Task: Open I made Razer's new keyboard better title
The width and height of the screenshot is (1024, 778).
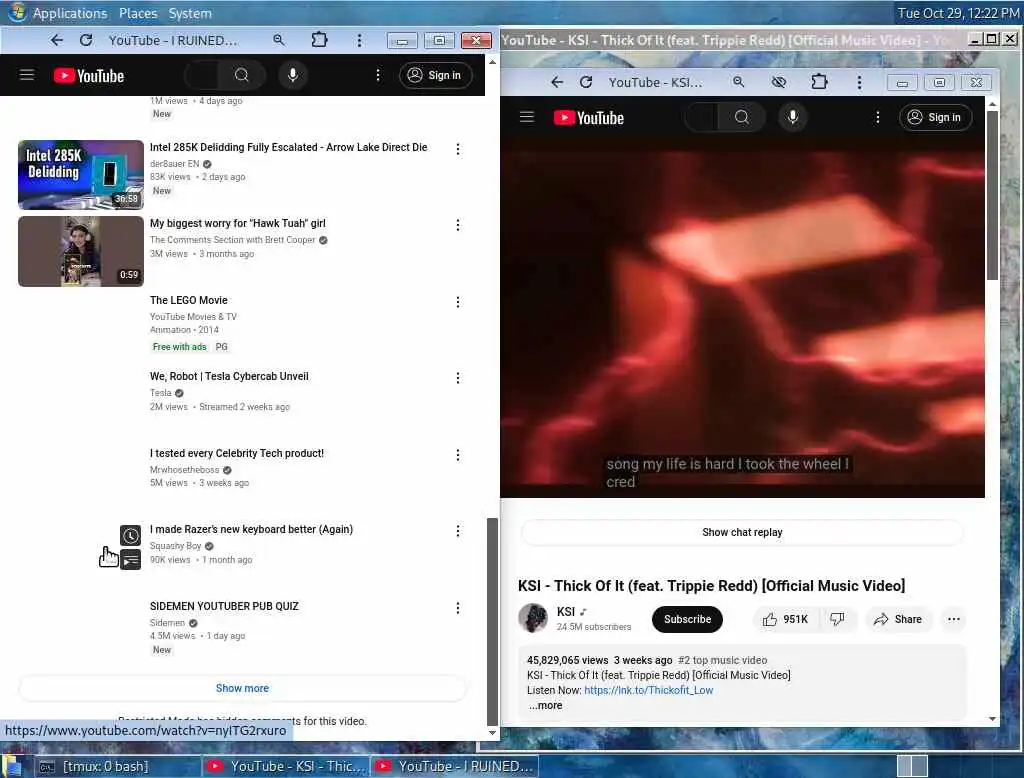Action: 251,529
